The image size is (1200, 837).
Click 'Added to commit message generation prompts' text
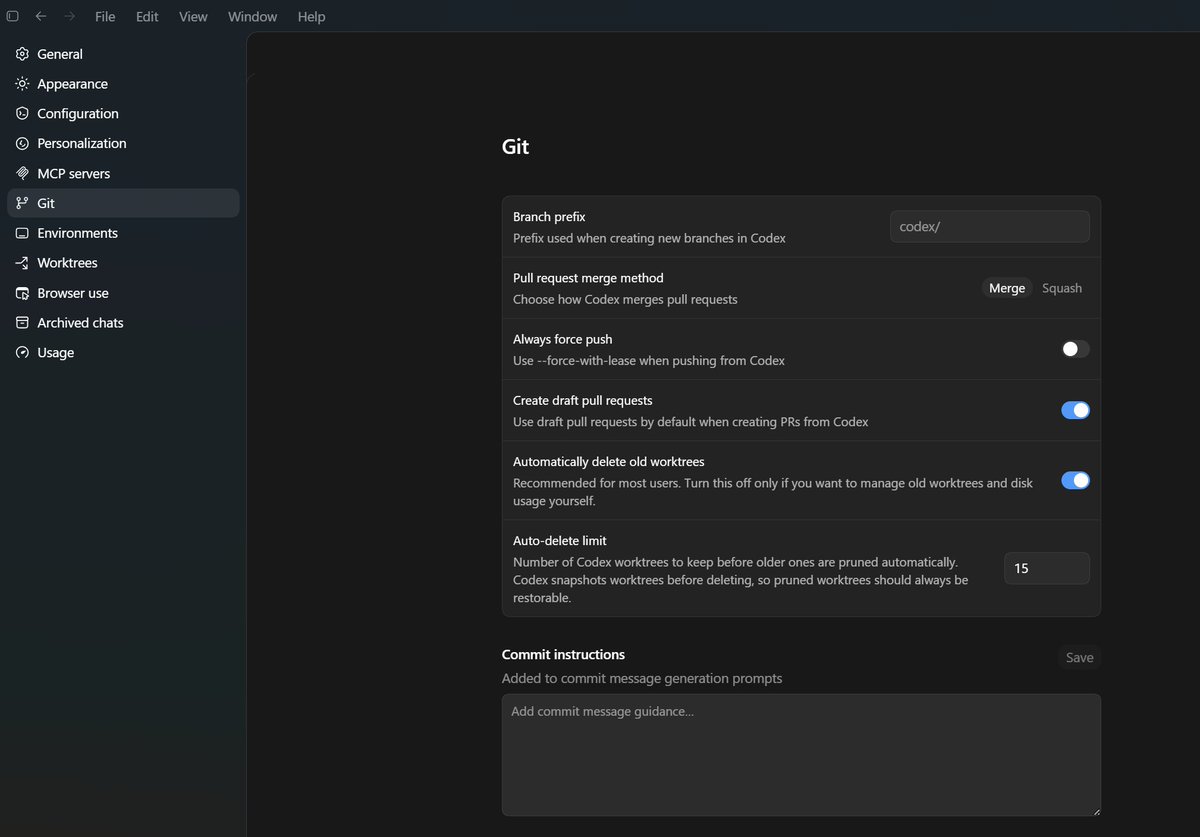click(x=642, y=678)
